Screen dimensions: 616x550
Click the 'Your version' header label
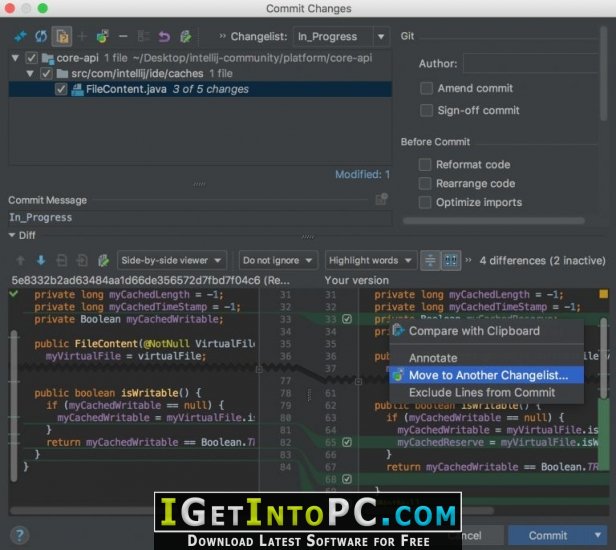click(x=357, y=280)
